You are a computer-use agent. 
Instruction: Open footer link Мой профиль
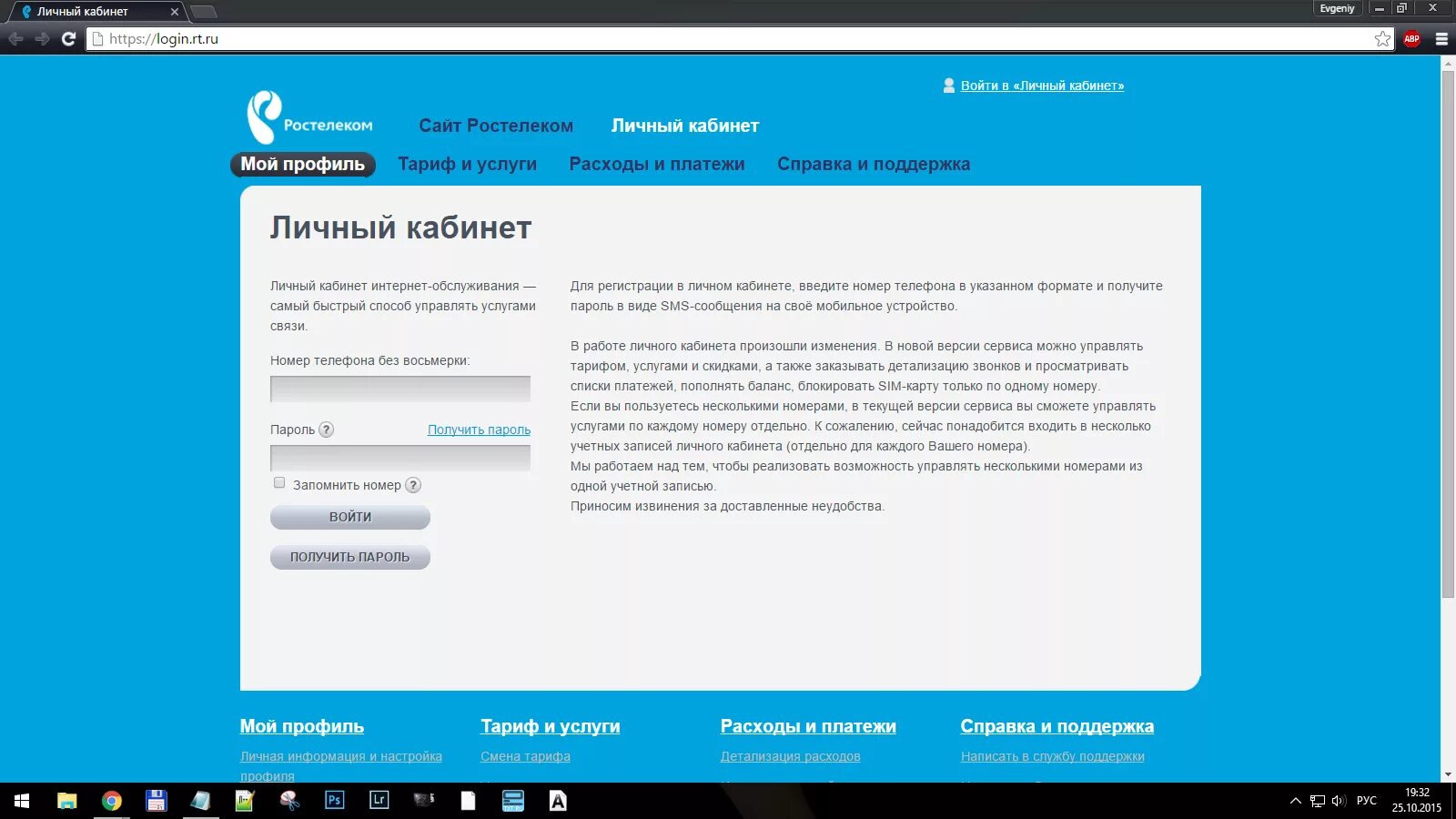(302, 726)
